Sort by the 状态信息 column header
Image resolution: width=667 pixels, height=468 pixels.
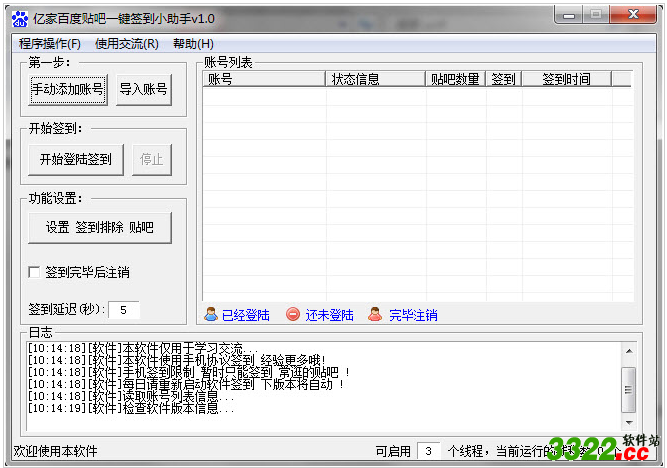coord(376,79)
